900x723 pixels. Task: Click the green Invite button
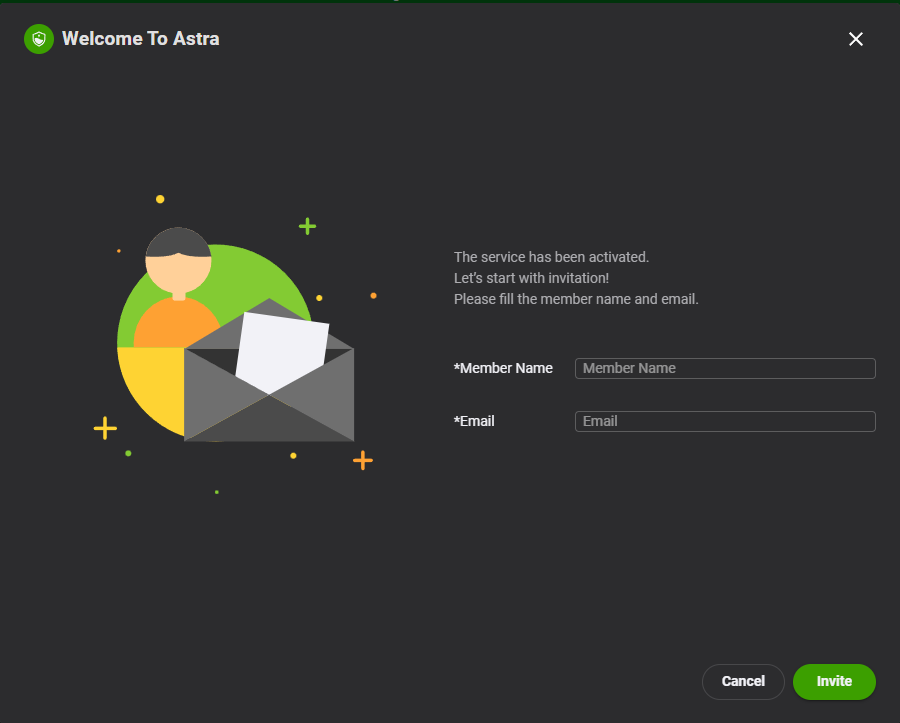834,682
